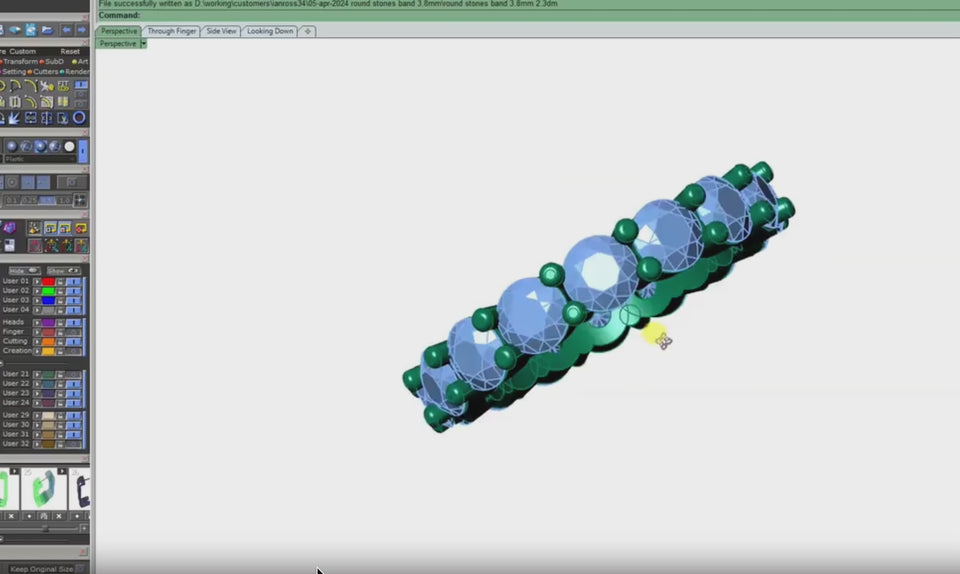Viewport: 960px width, 574px height.
Task: Open the Perspective viewport dropdown arrow
Action: coord(144,44)
